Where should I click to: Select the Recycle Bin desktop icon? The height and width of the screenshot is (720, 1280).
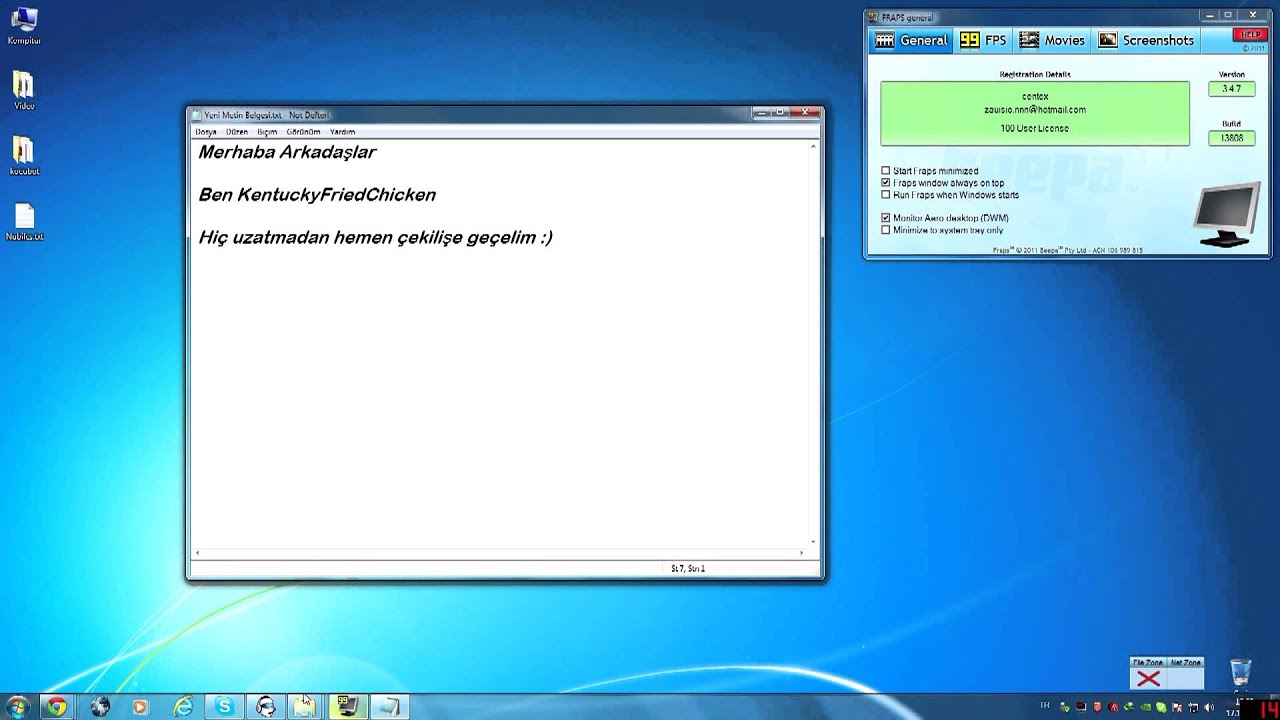pyautogui.click(x=1240, y=672)
